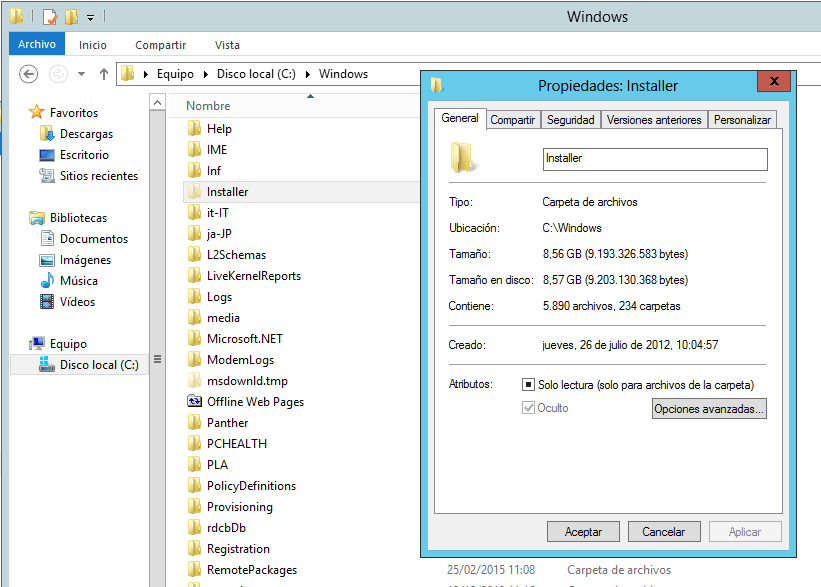Sort by the Nombre column header

208,106
